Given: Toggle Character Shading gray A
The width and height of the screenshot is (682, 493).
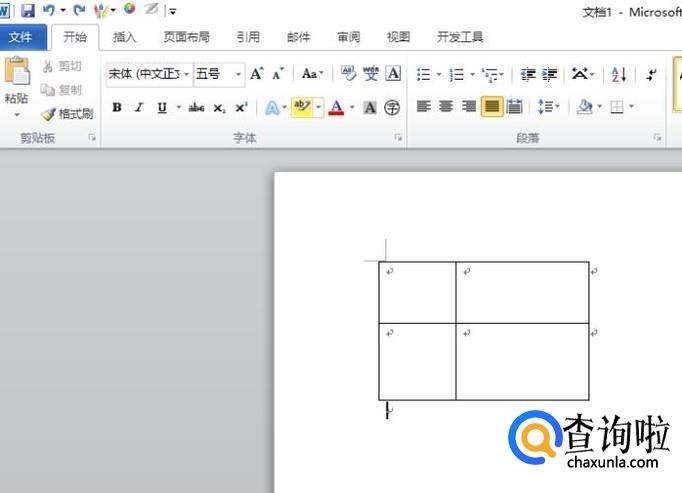Looking at the screenshot, I should pos(370,107).
